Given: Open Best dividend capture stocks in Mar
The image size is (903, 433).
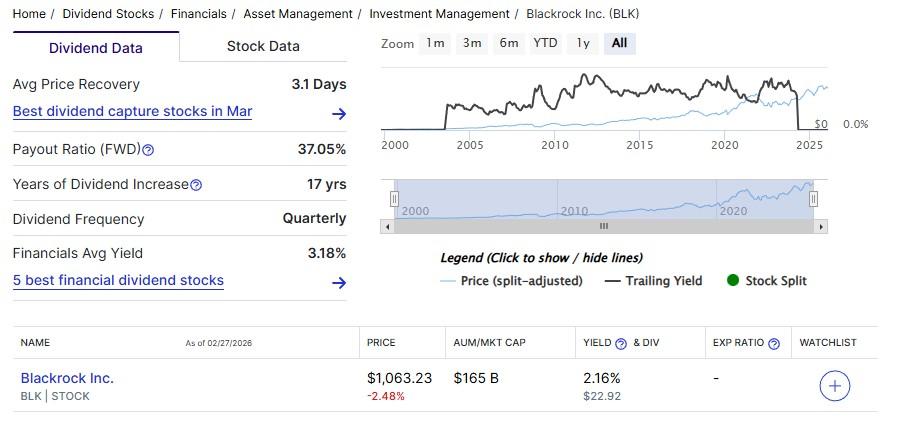Looking at the screenshot, I should coord(132,111).
